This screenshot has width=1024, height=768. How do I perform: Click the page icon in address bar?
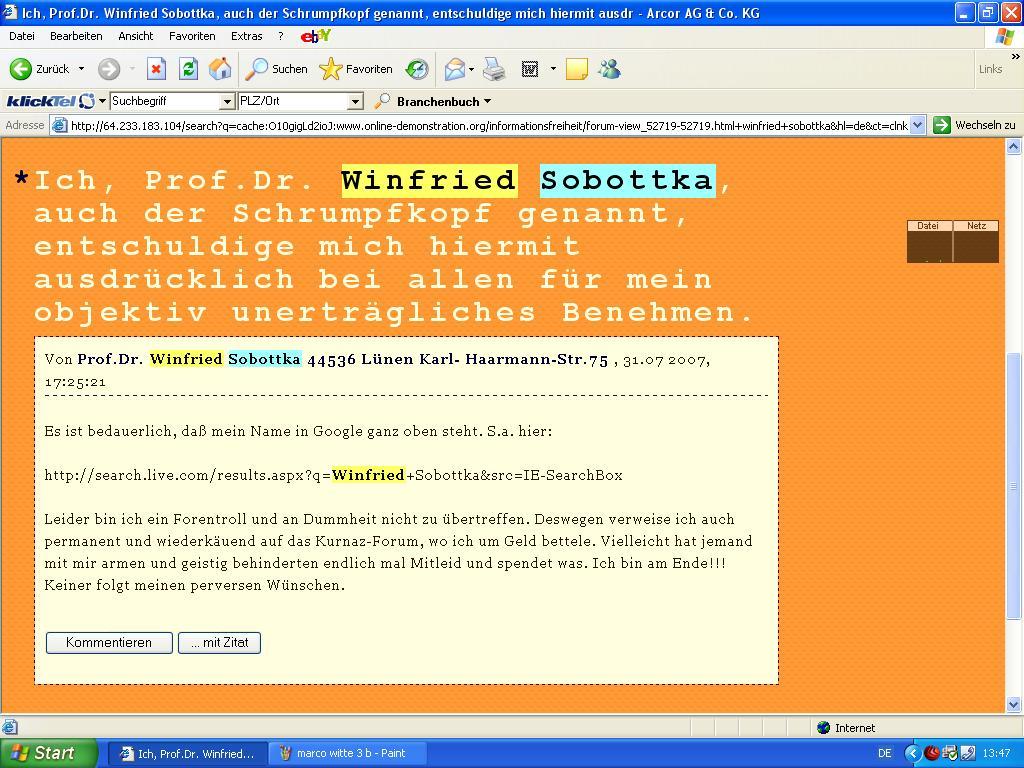click(x=59, y=125)
